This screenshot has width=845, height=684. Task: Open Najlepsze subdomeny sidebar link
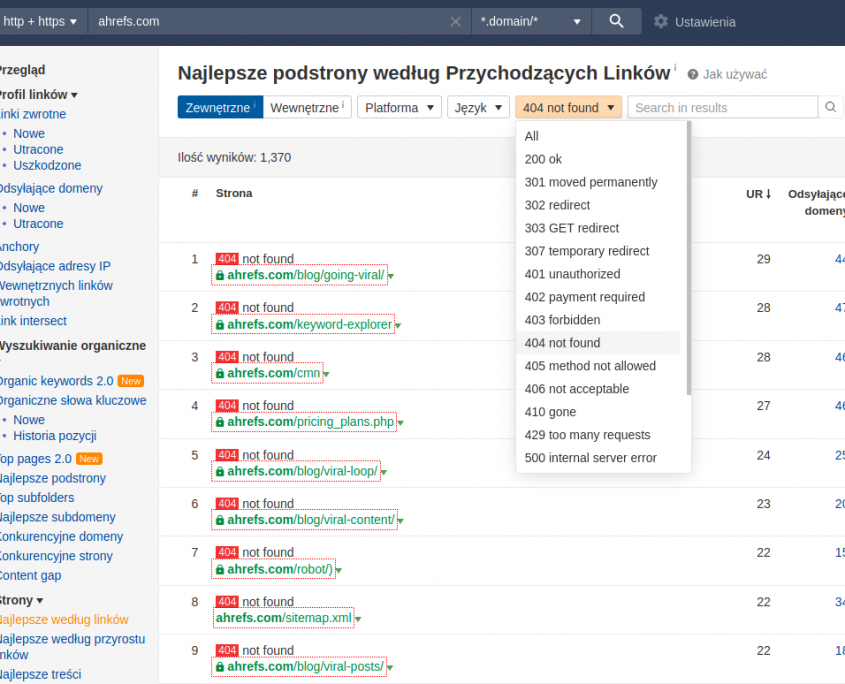(x=57, y=517)
